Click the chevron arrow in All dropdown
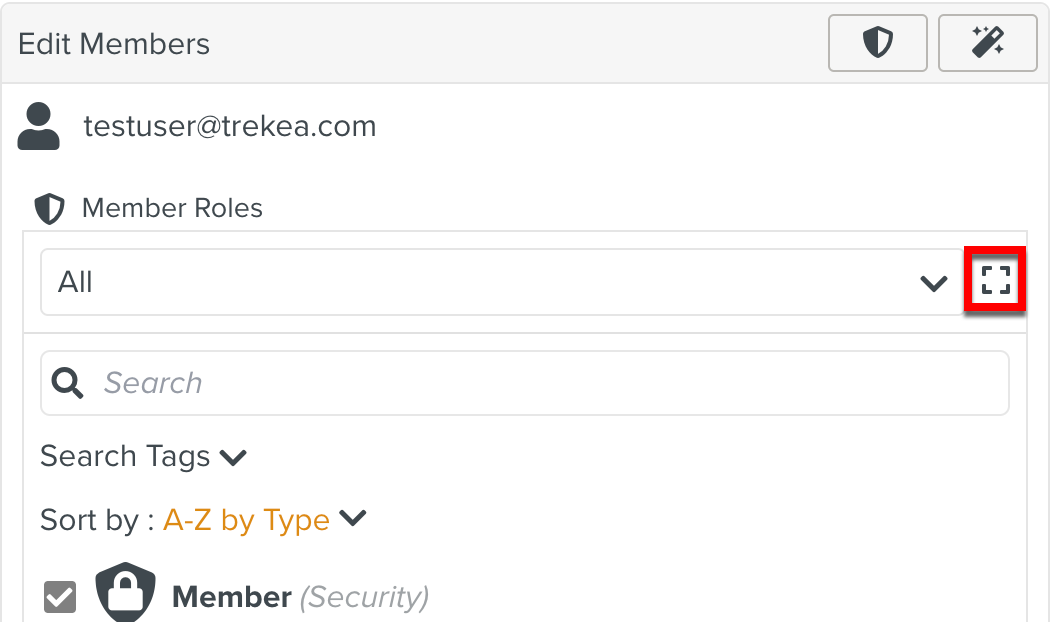 933,283
